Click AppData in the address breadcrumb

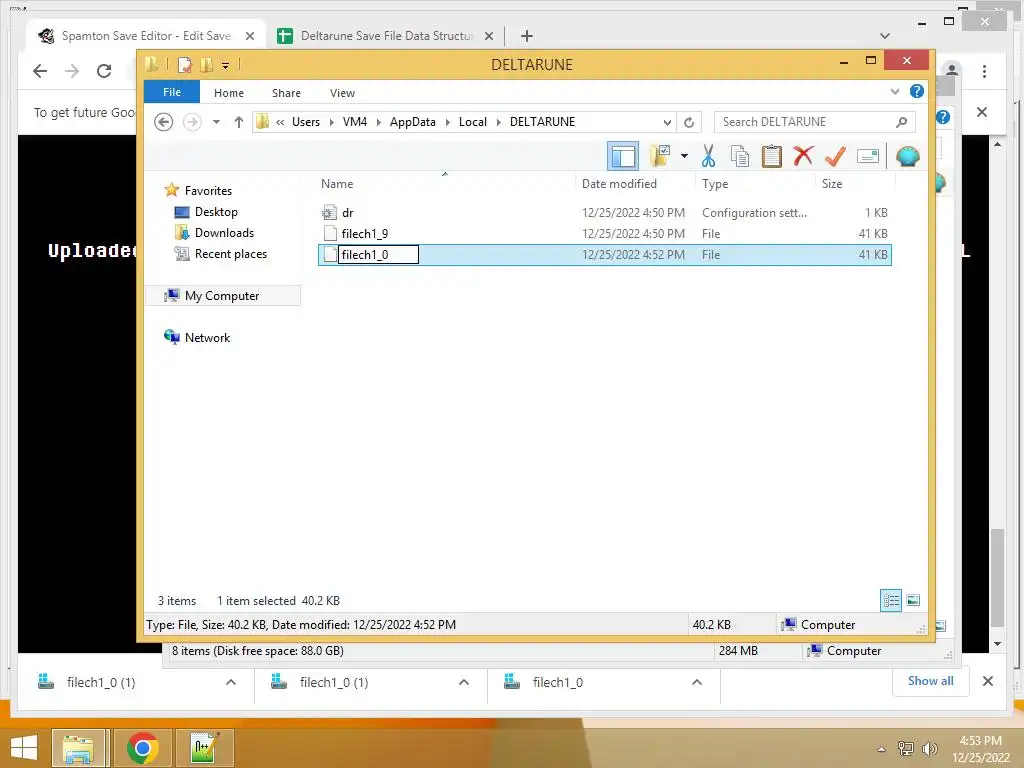[x=413, y=122]
